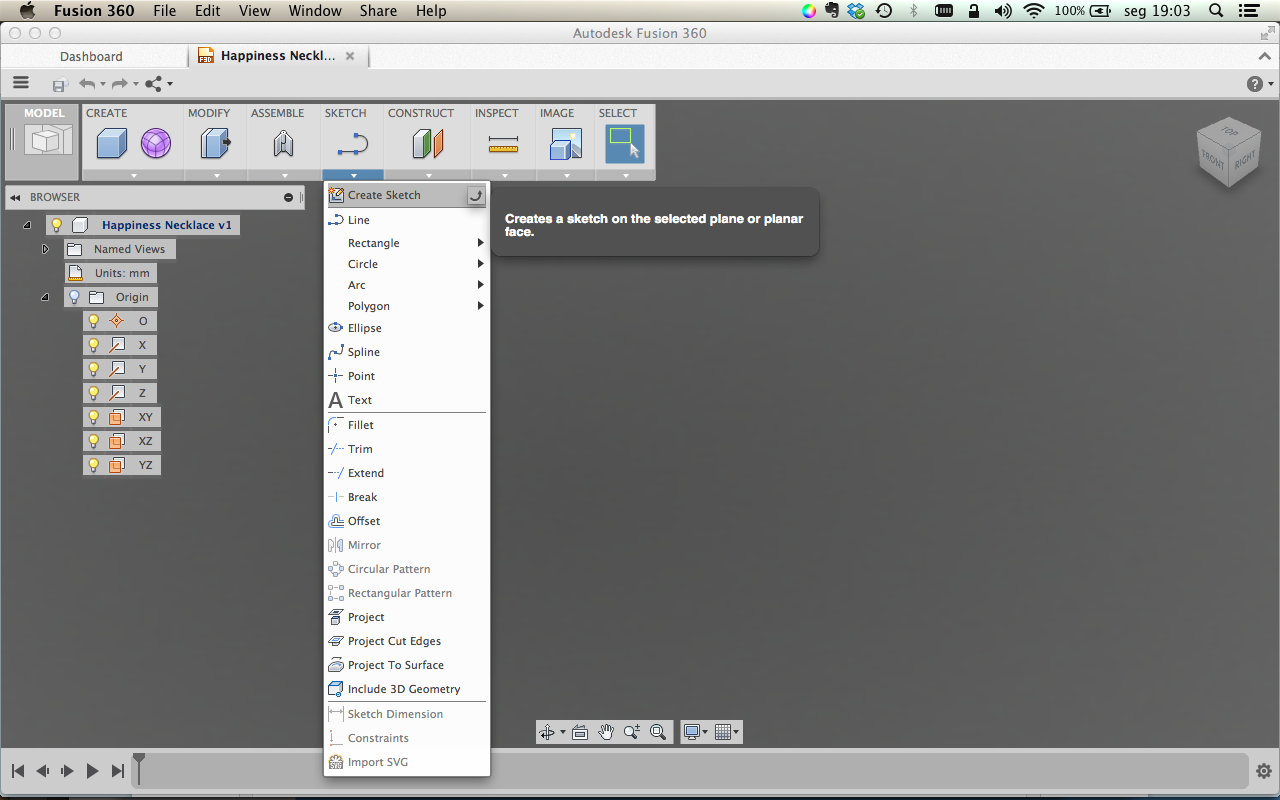Toggle visibility bulb of XZ plane
The width and height of the screenshot is (1280, 800).
(94, 441)
